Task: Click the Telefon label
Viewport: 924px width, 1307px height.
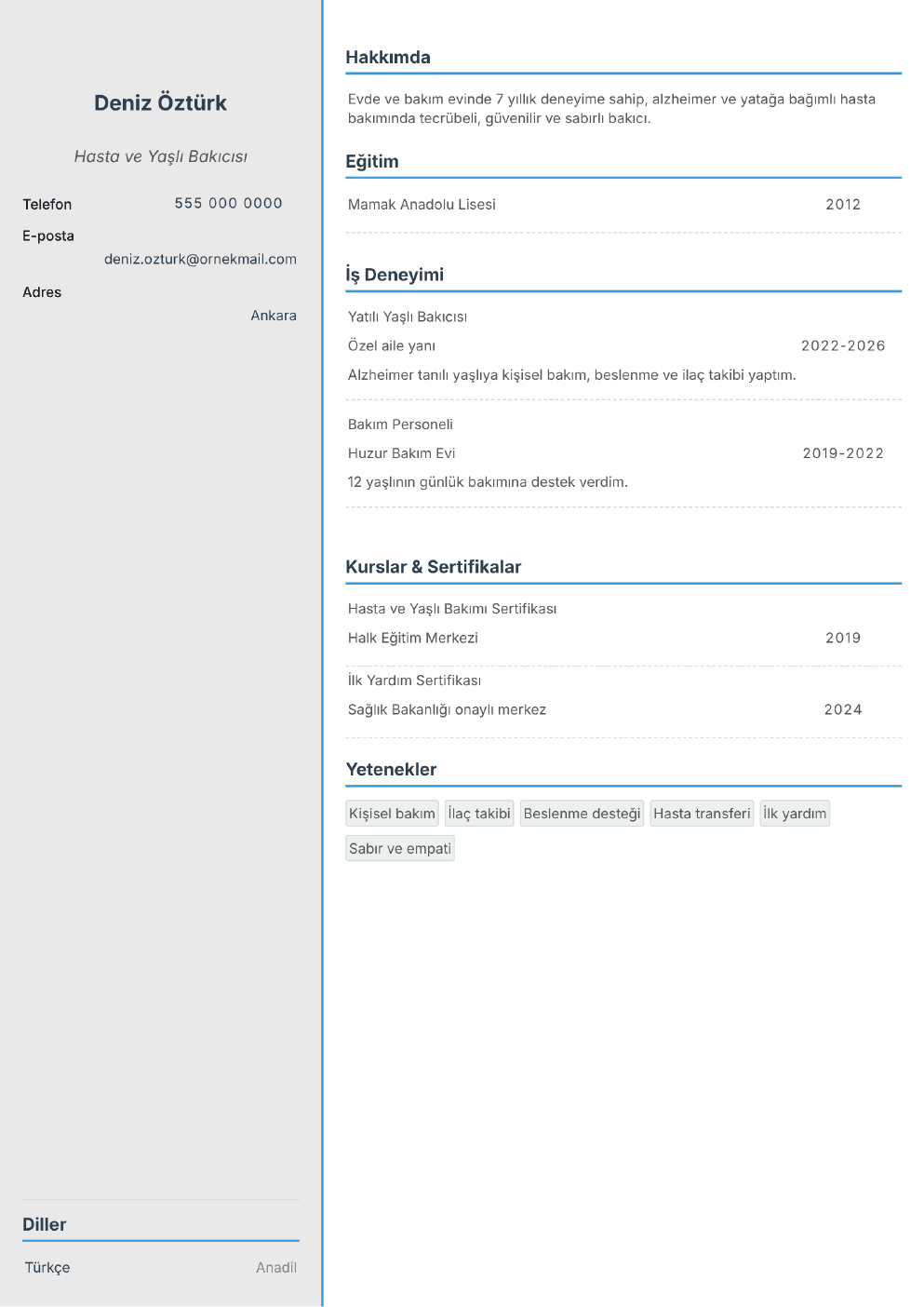Action: pyautogui.click(x=47, y=204)
